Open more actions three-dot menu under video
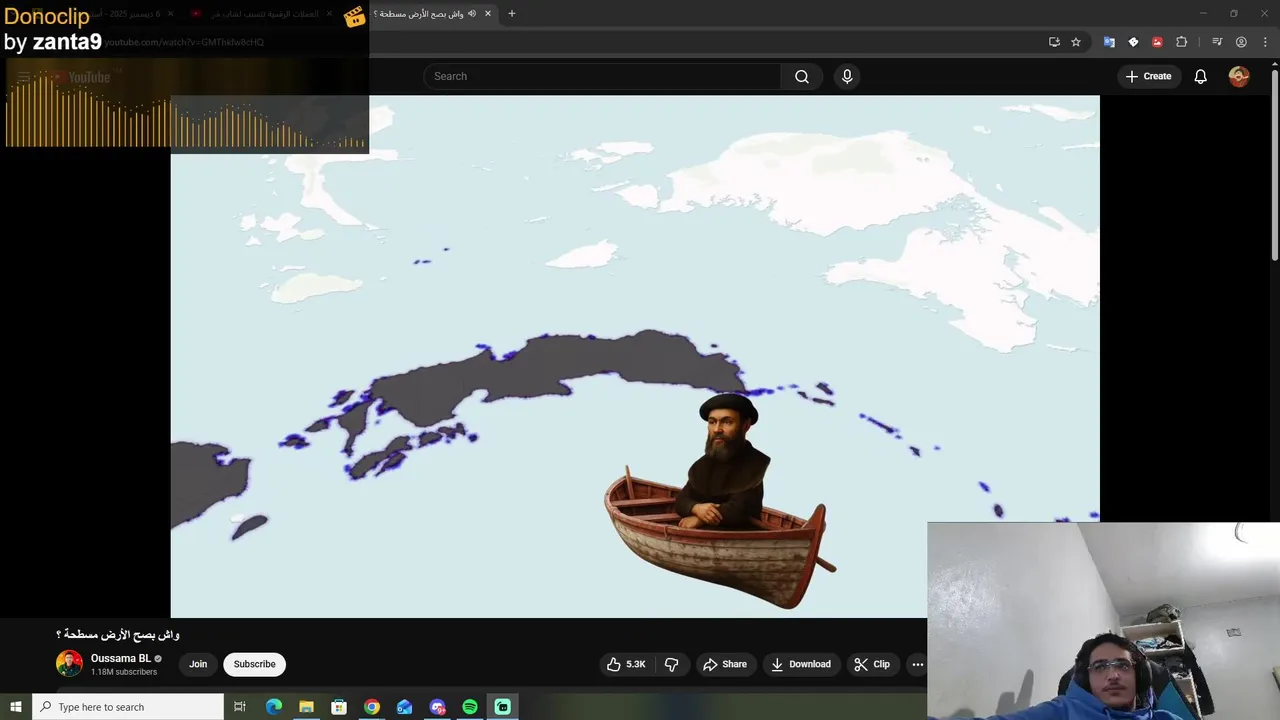This screenshot has width=1280, height=720. [917, 664]
